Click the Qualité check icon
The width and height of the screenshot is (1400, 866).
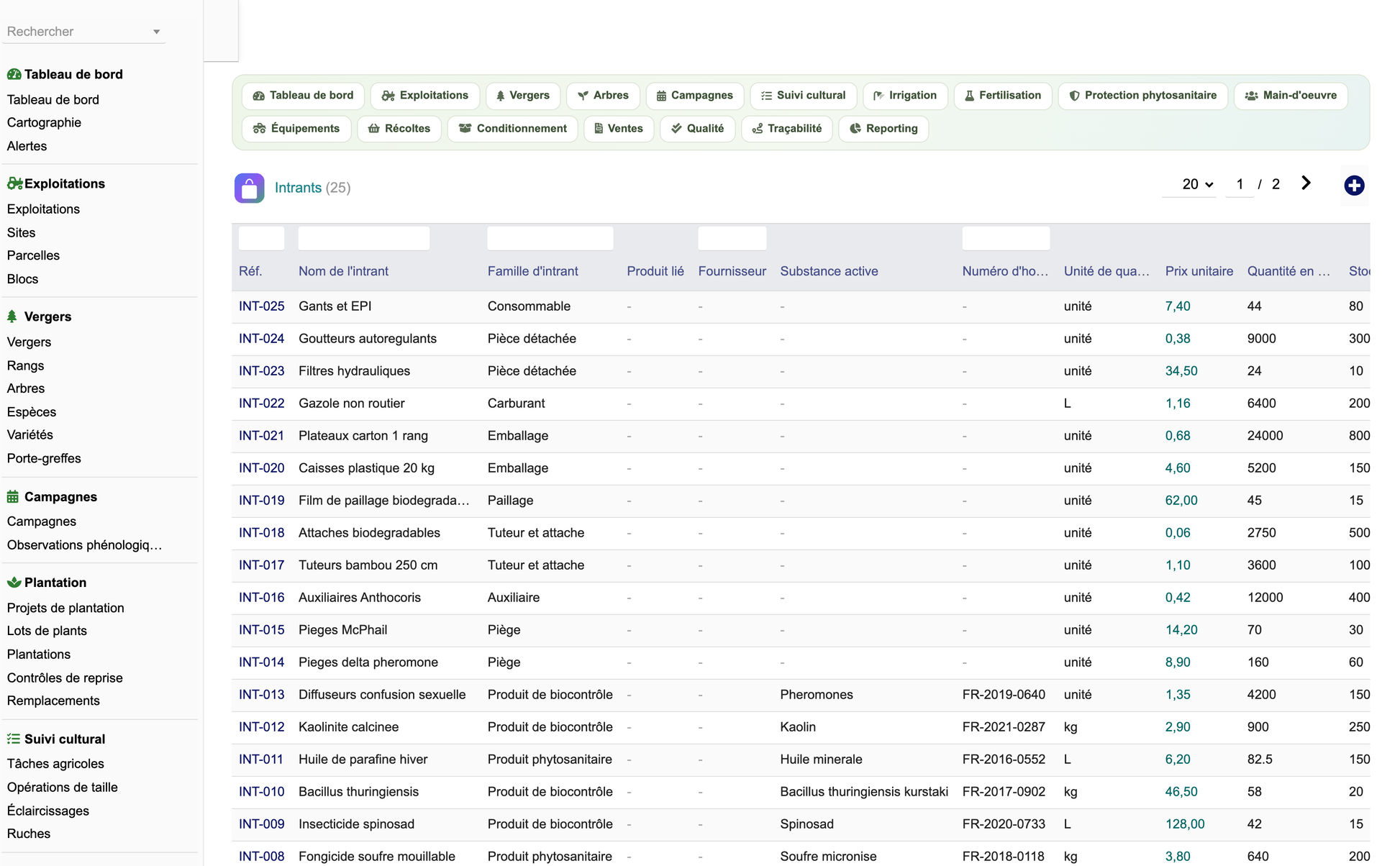676,129
